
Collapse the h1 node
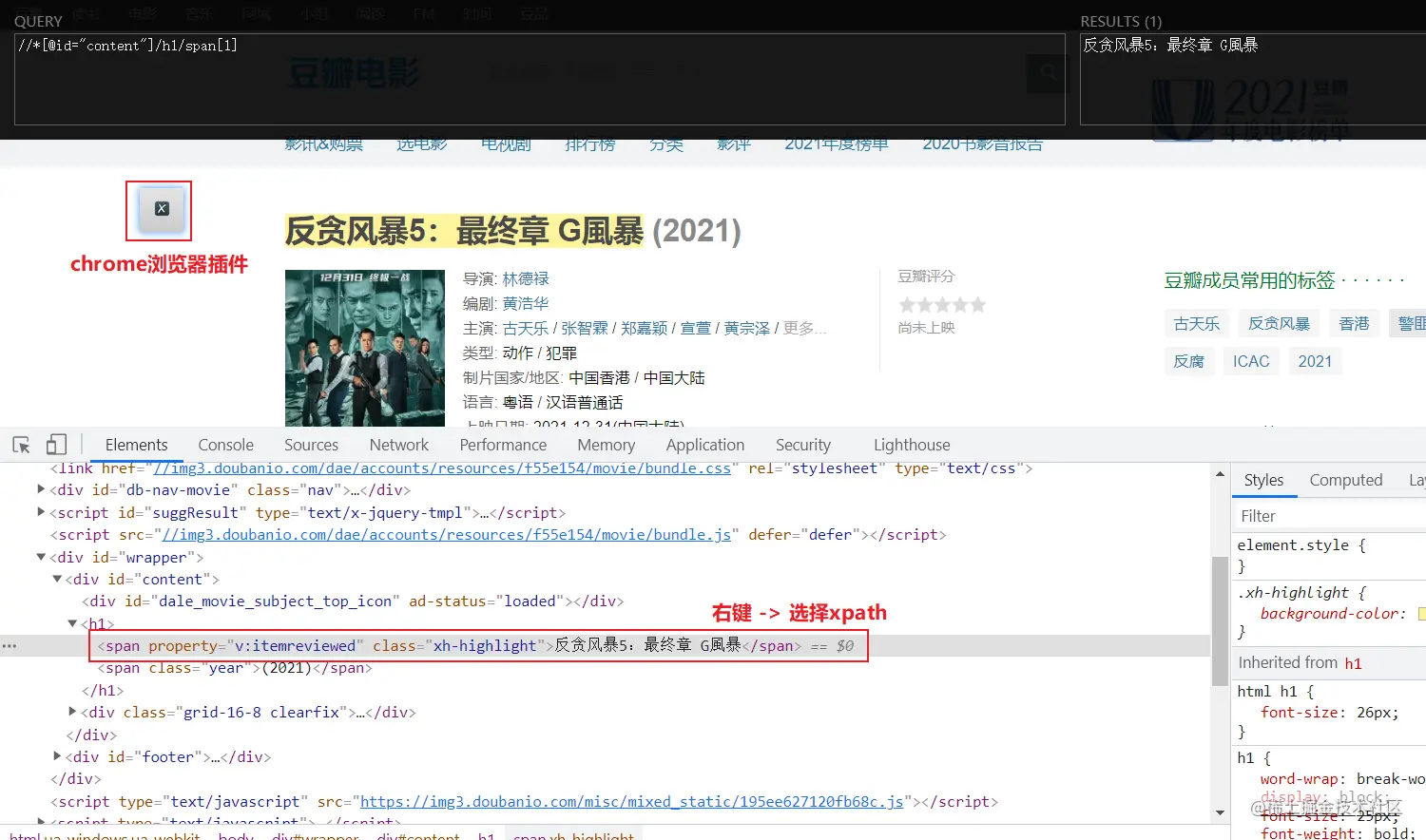click(72, 623)
